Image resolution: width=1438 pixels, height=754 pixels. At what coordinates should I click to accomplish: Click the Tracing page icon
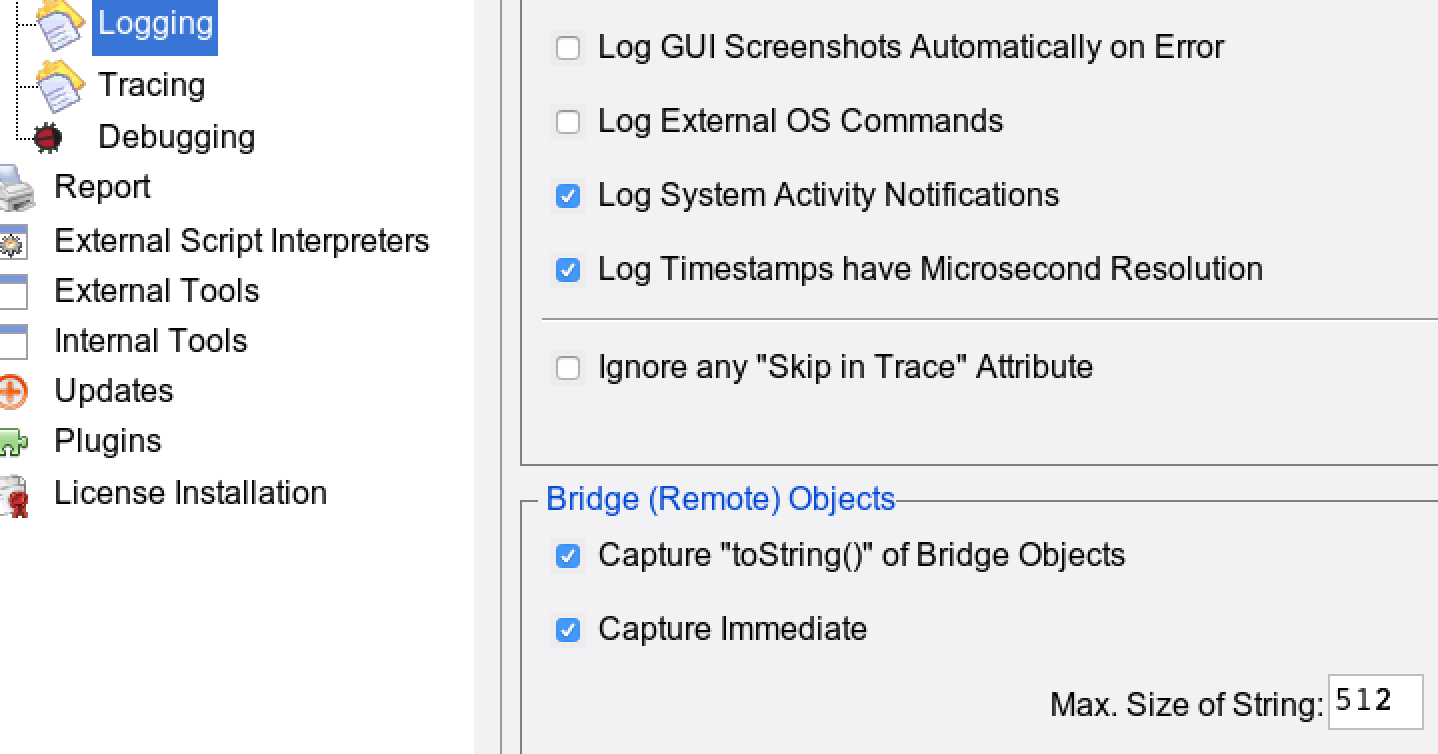[x=60, y=86]
